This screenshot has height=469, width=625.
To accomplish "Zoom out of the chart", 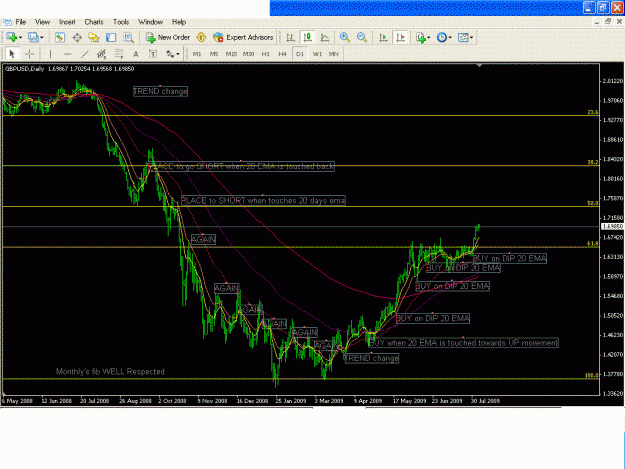I will point(362,37).
